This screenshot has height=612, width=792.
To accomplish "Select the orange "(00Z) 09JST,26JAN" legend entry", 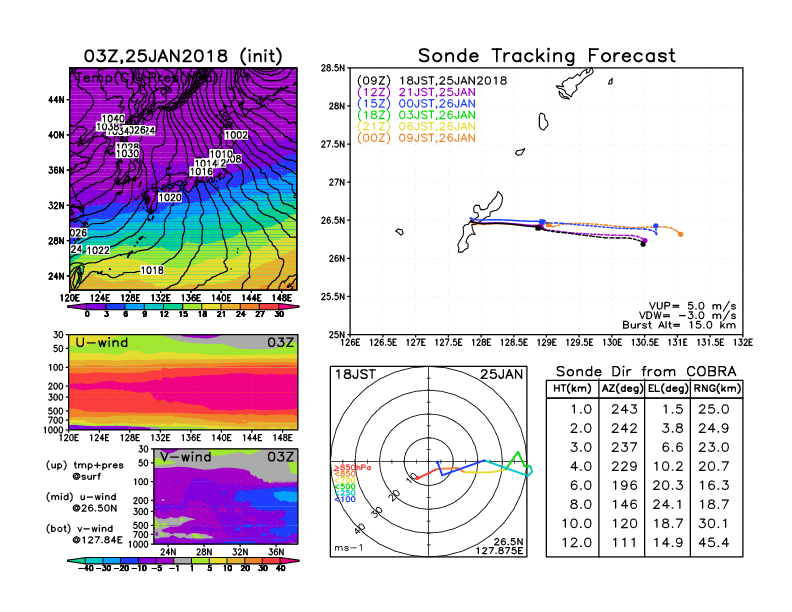I will tap(416, 138).
